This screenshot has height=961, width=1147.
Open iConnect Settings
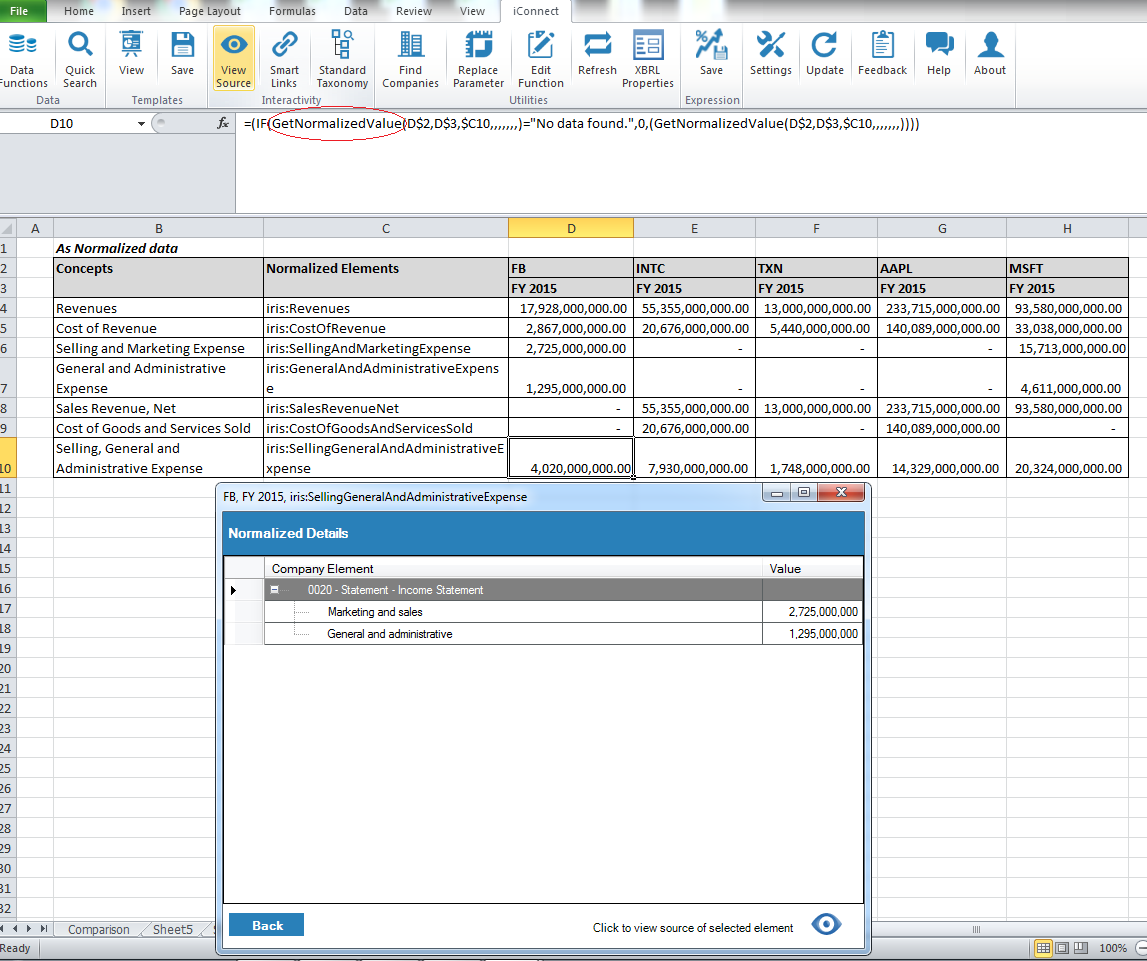(770, 54)
